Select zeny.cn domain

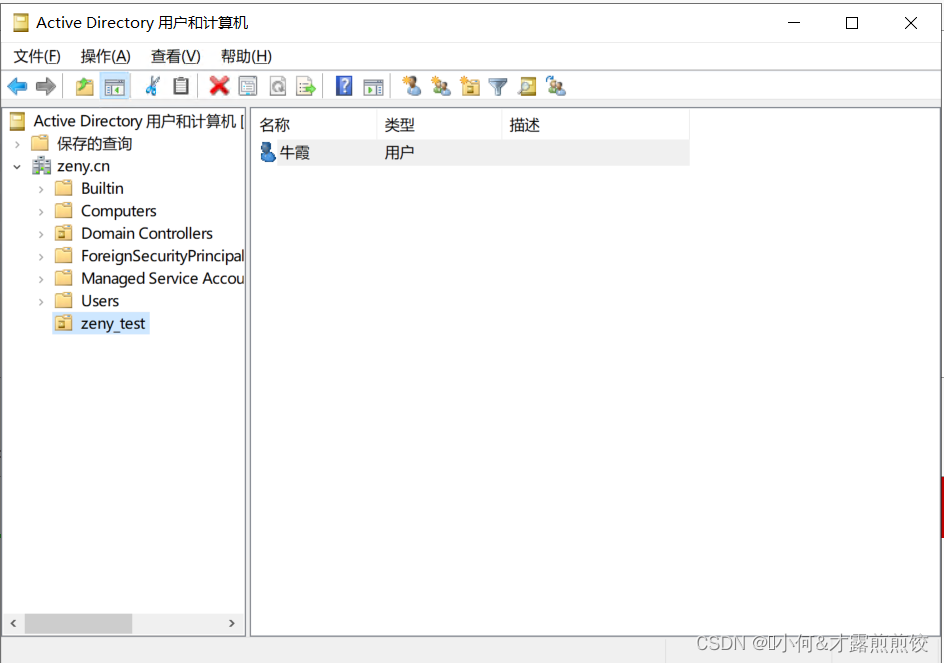83,166
